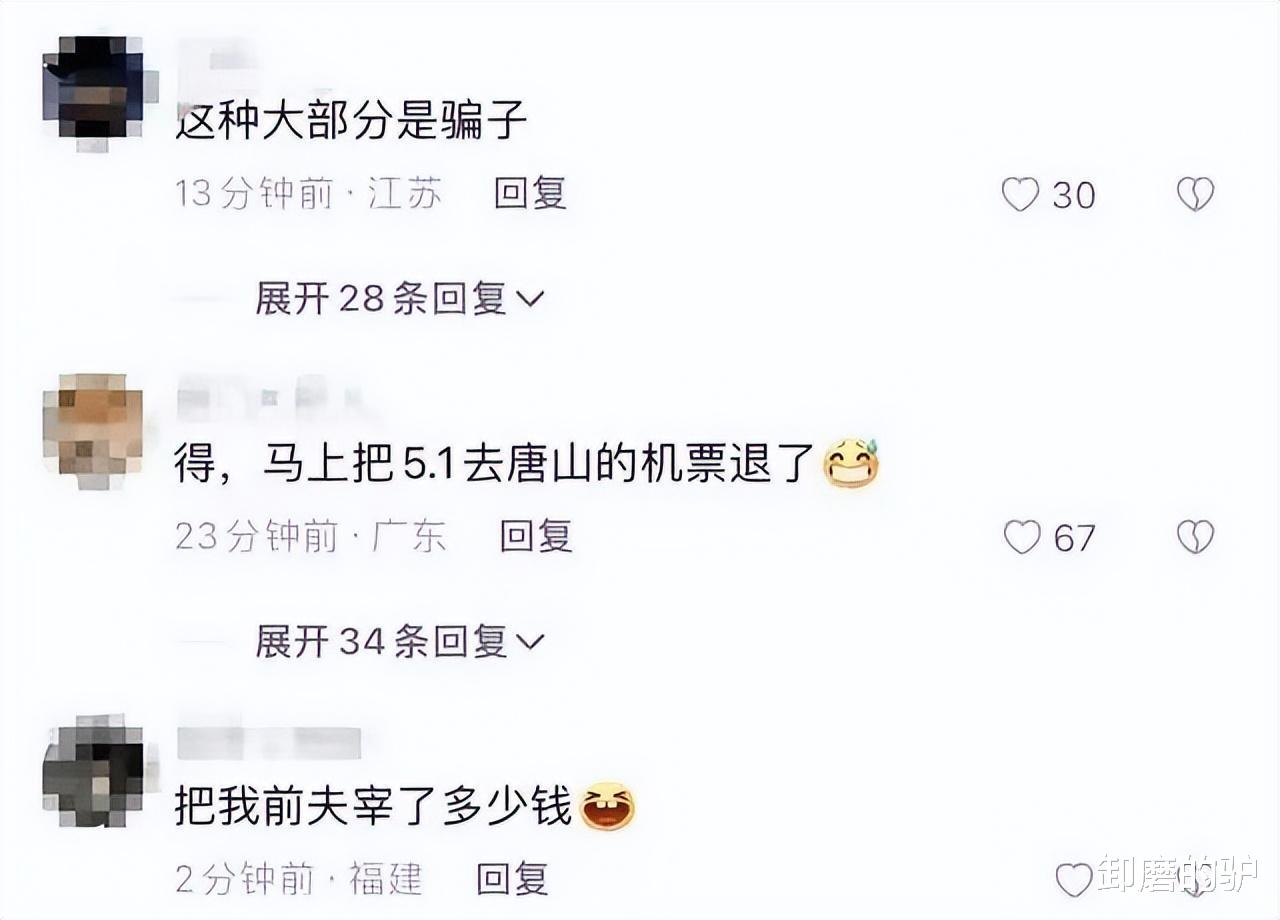Open blurred username of third commenter
Image resolution: width=1280 pixels, height=920 pixels.
pyautogui.click(x=268, y=742)
